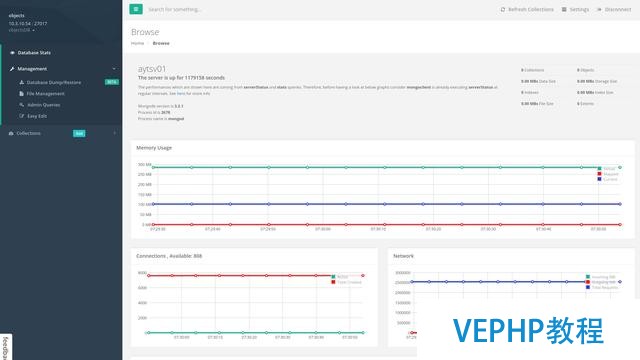Open the feedback tab at bottom left

[5, 347]
